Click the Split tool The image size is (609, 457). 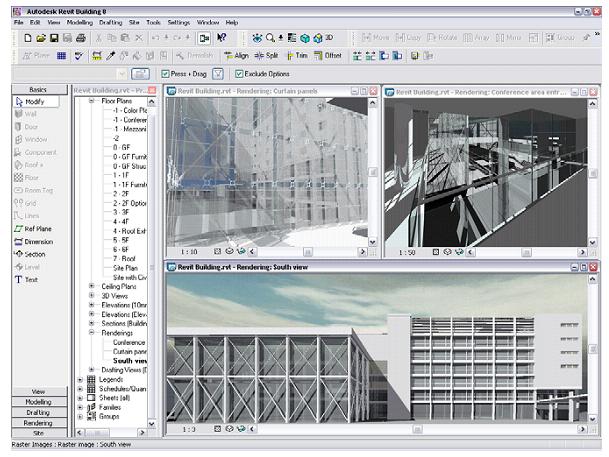click(x=267, y=55)
